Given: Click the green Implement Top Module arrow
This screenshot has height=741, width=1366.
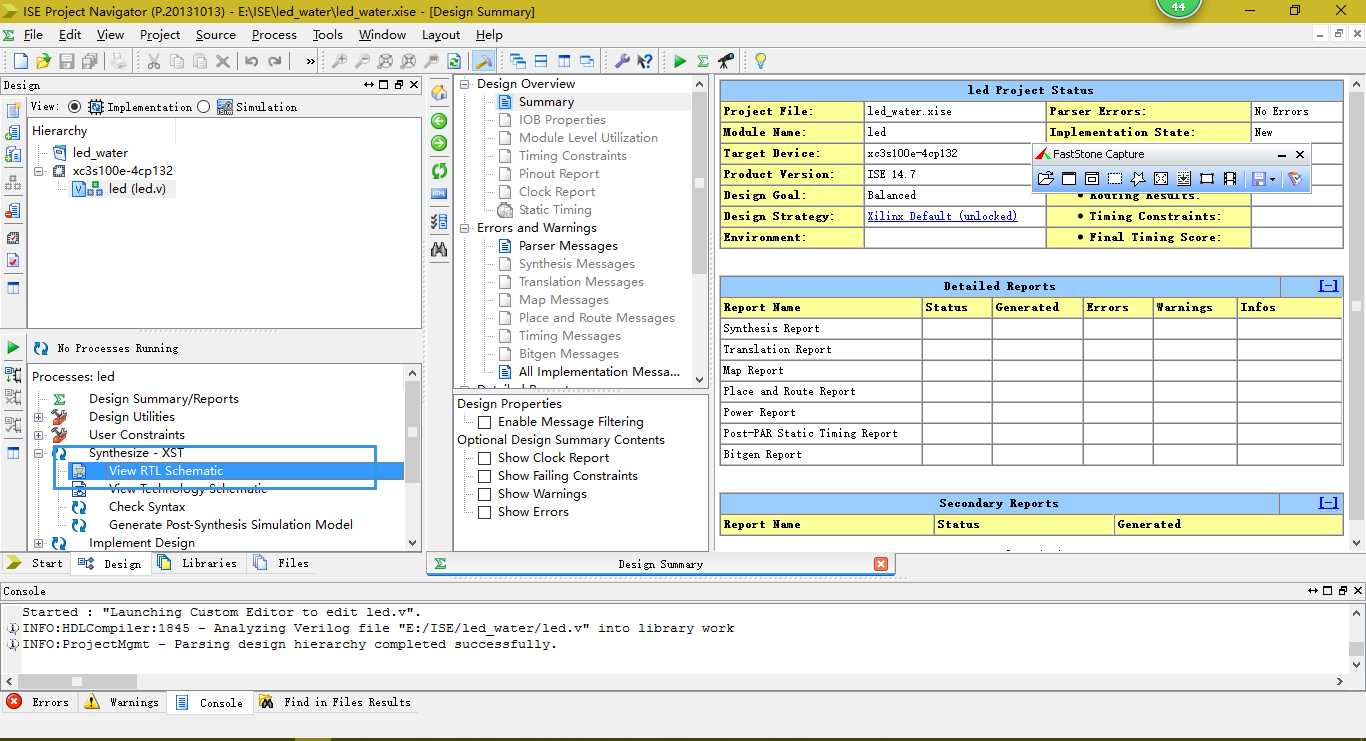Looking at the screenshot, I should (x=680, y=62).
